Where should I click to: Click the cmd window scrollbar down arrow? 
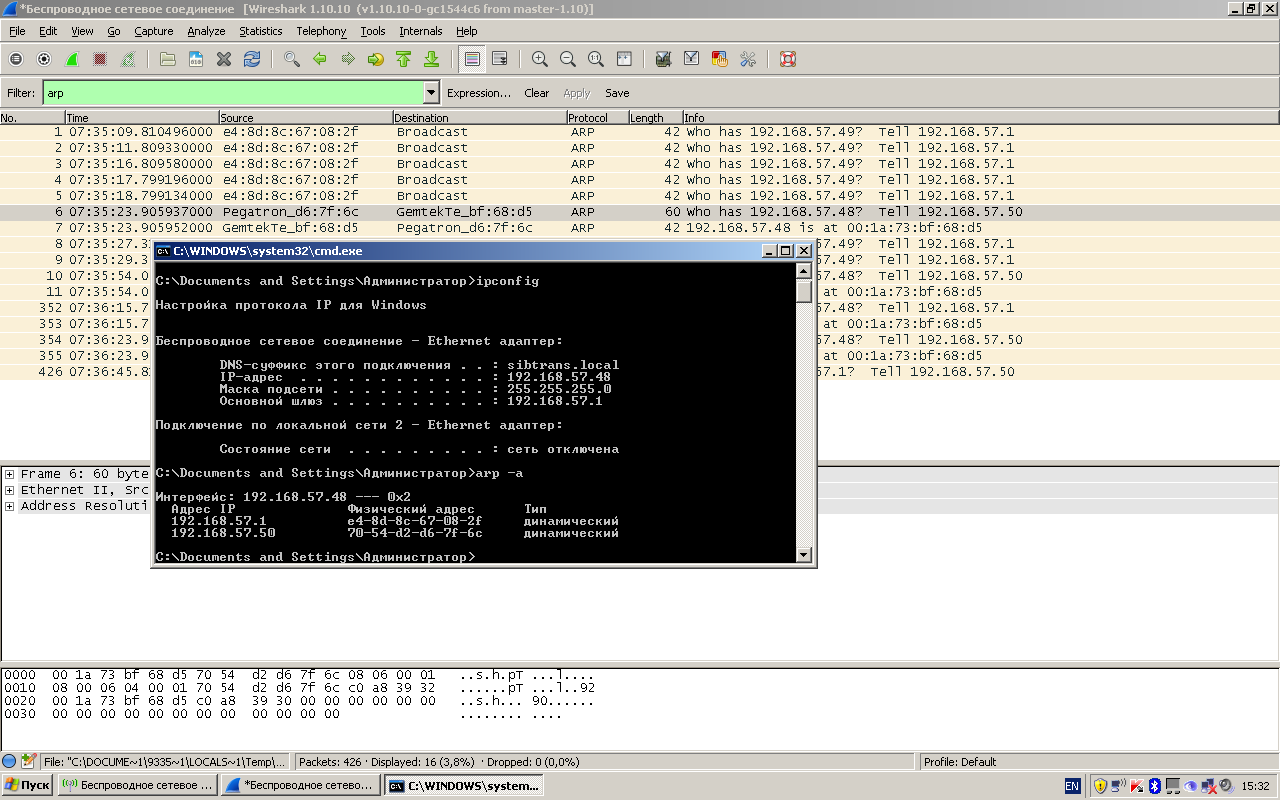(804, 555)
